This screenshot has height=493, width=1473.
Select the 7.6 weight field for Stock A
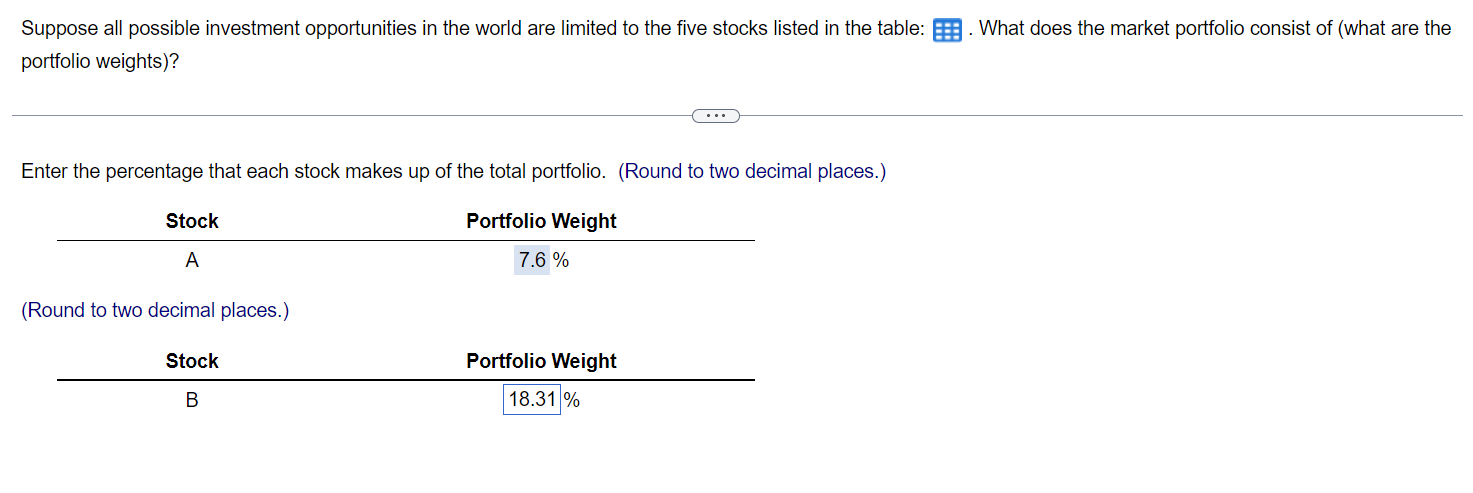[x=532, y=260]
